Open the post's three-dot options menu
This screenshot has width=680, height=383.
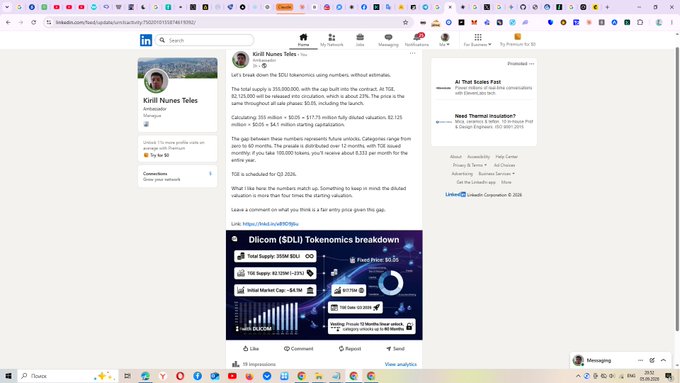coord(412,53)
